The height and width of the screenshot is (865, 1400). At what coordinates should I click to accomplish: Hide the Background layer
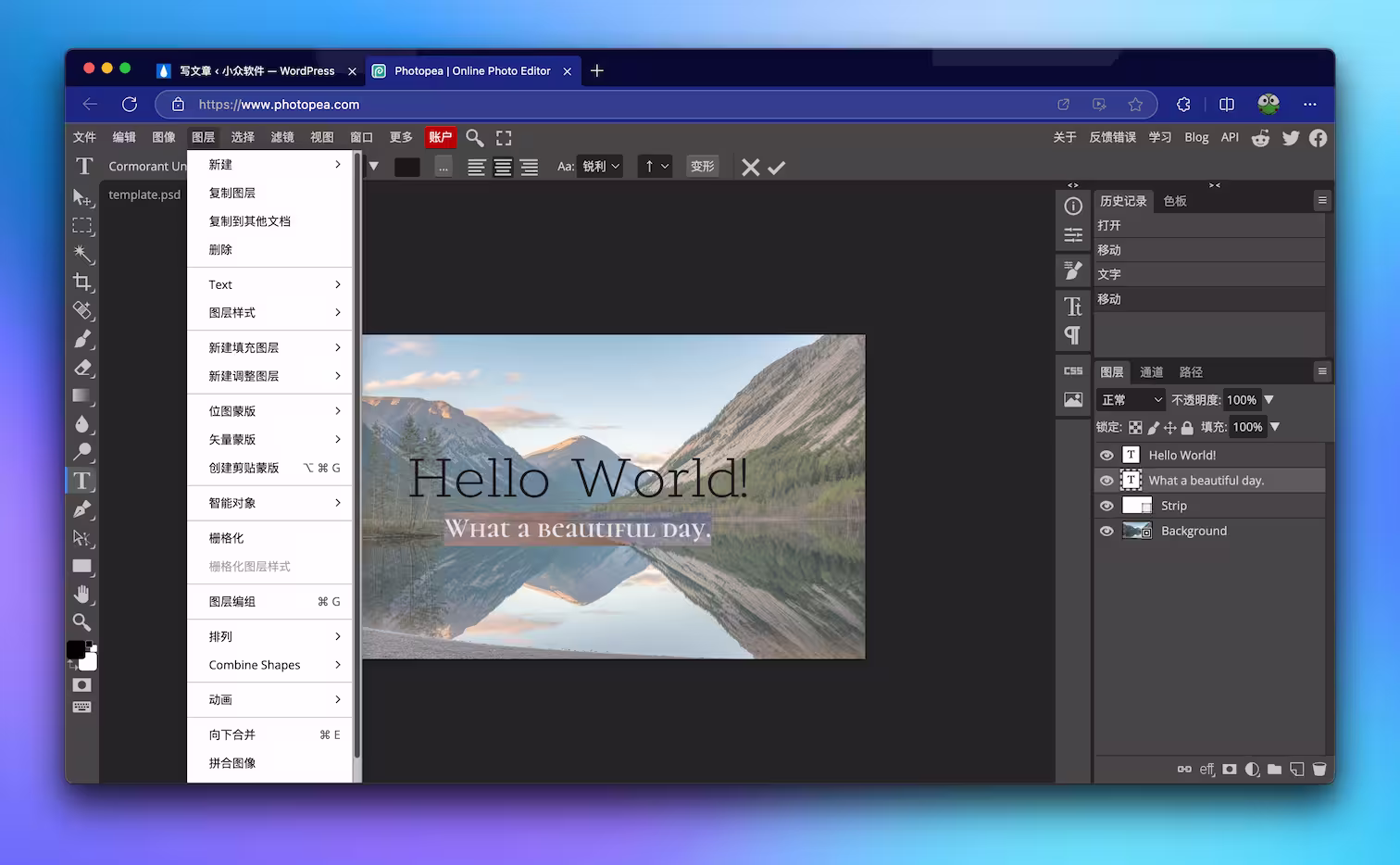pyautogui.click(x=1106, y=532)
